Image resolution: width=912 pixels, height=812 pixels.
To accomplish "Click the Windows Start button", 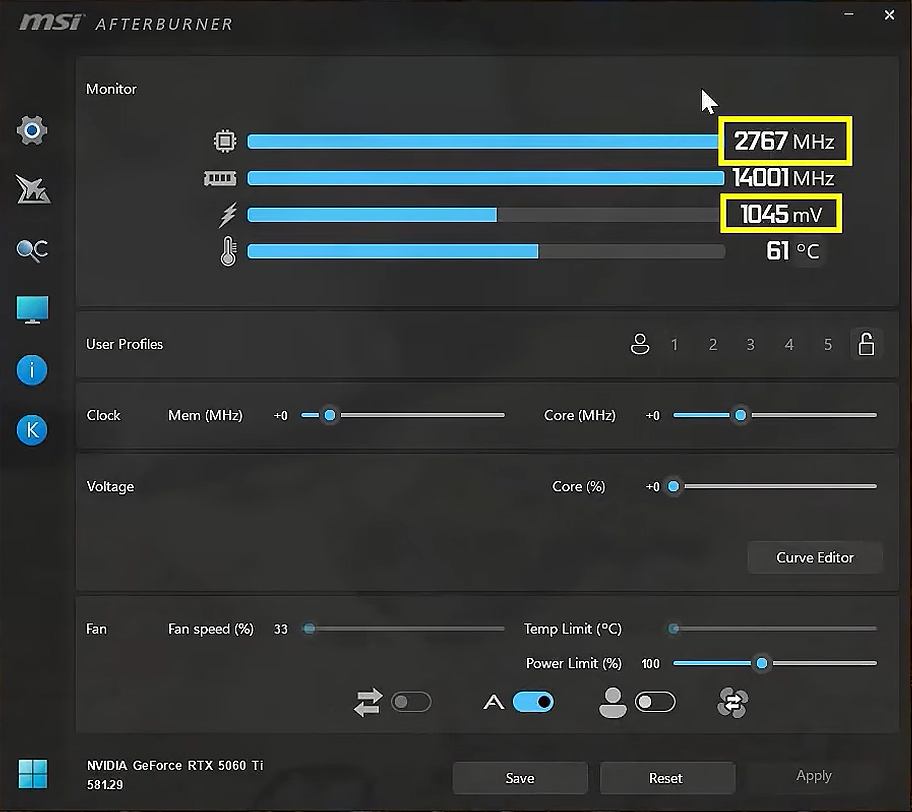I will coord(32,774).
